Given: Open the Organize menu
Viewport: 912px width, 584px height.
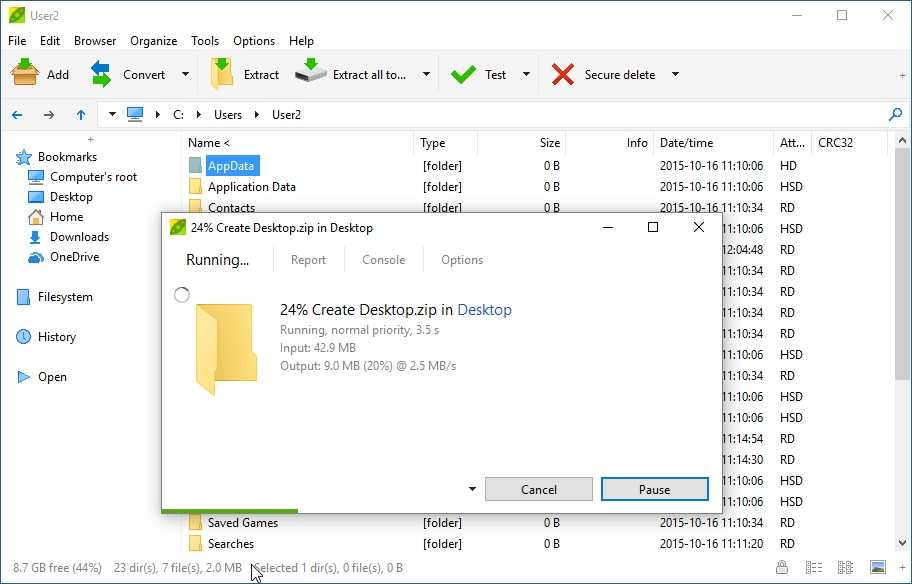Looking at the screenshot, I should pyautogui.click(x=153, y=41).
